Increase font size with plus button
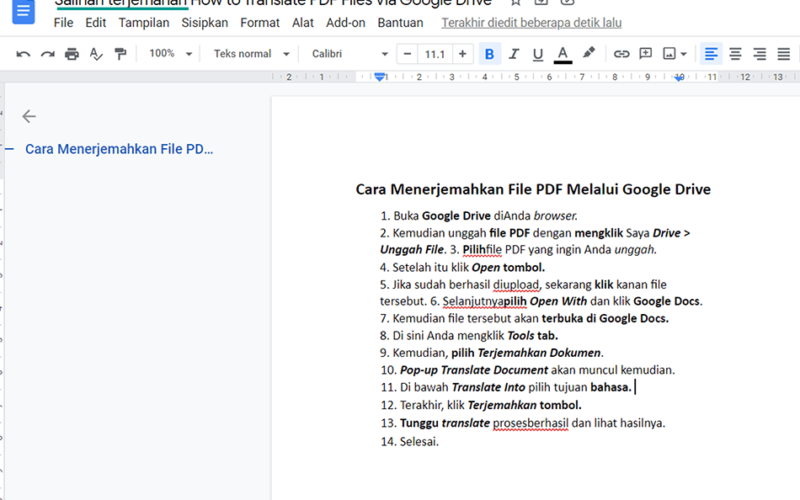Screen dimensions: 800x500 click(462, 54)
